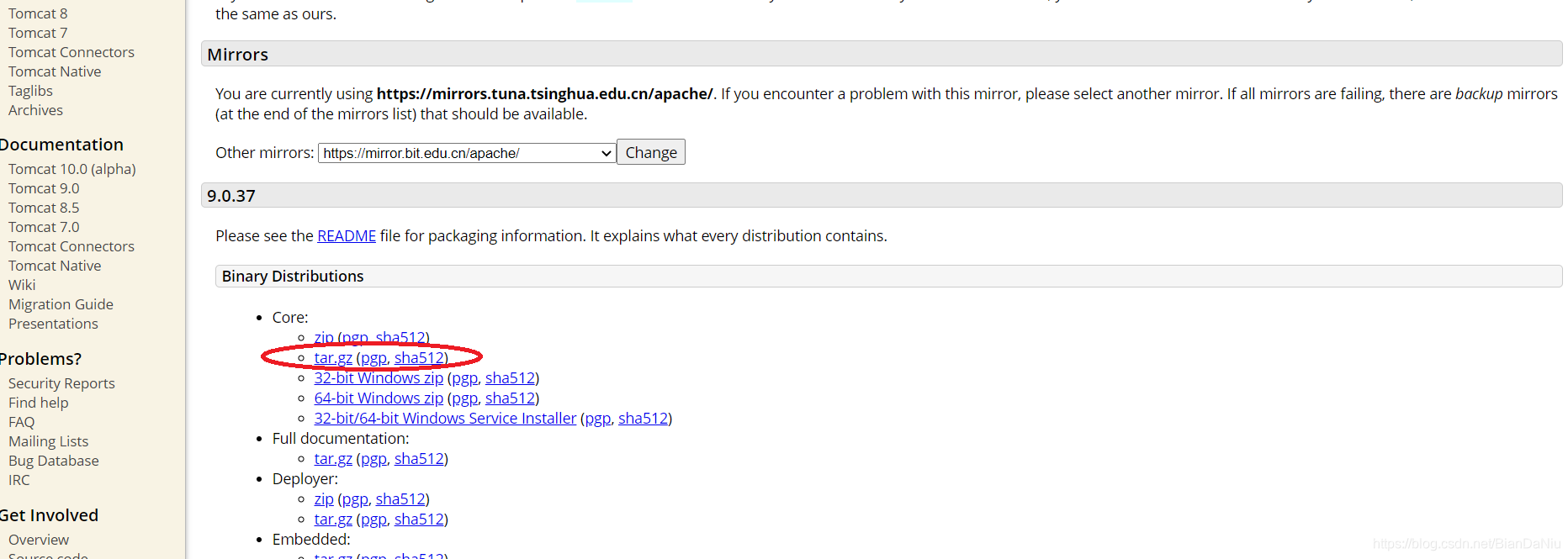Open the FAQ page
Viewport: 1568px width, 559px height.
tap(22, 422)
